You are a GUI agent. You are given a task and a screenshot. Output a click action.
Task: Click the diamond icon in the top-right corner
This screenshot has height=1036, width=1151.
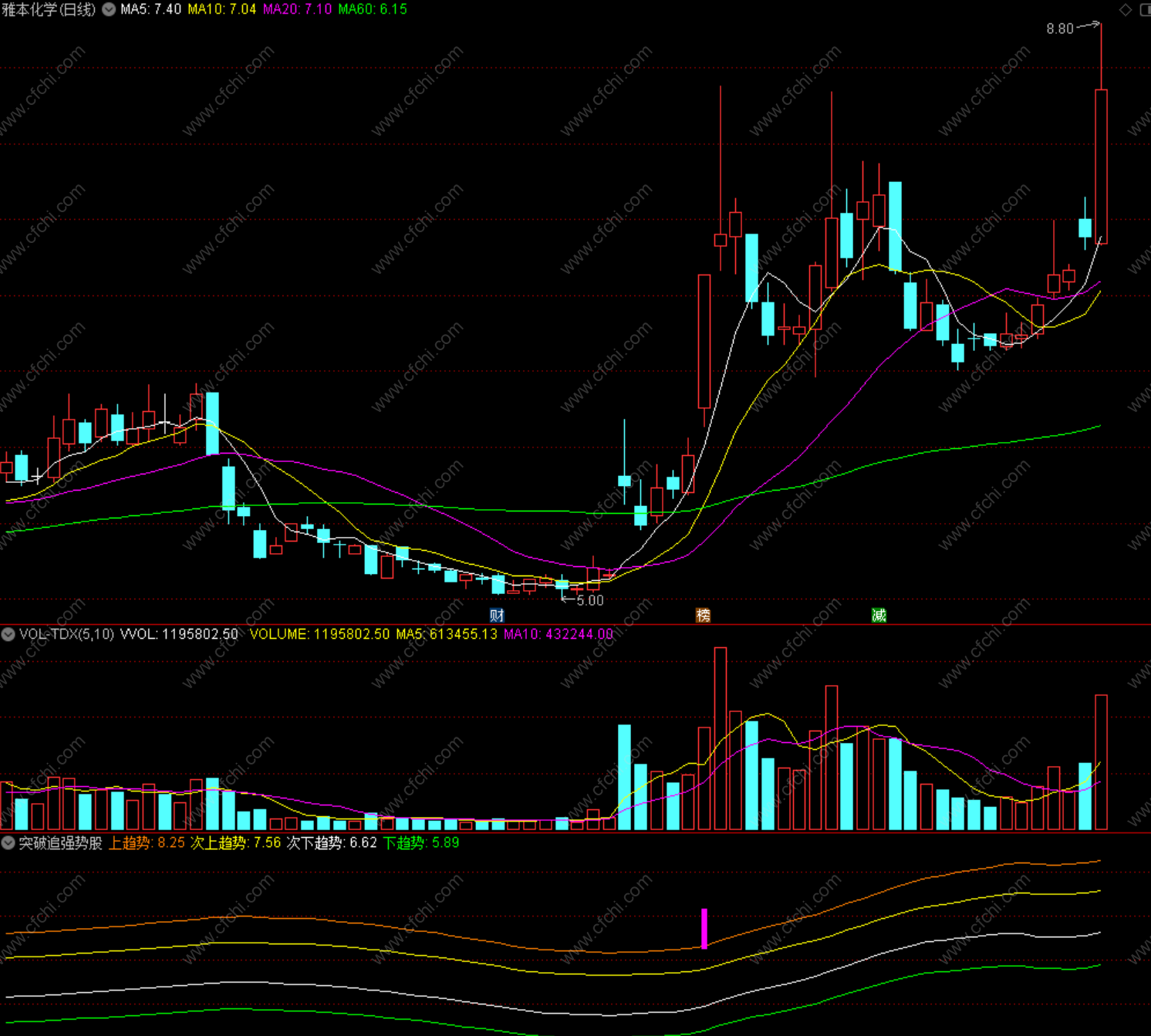tap(1126, 9)
